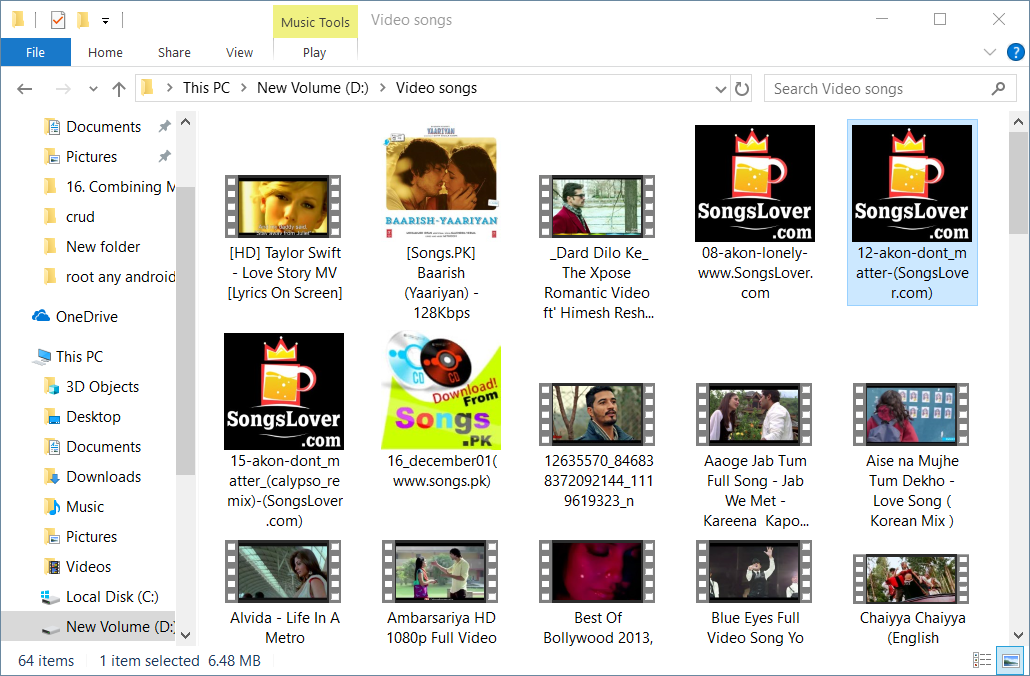Switch to Details view via status bar icon
The height and width of the screenshot is (676, 1030).
coord(981,661)
